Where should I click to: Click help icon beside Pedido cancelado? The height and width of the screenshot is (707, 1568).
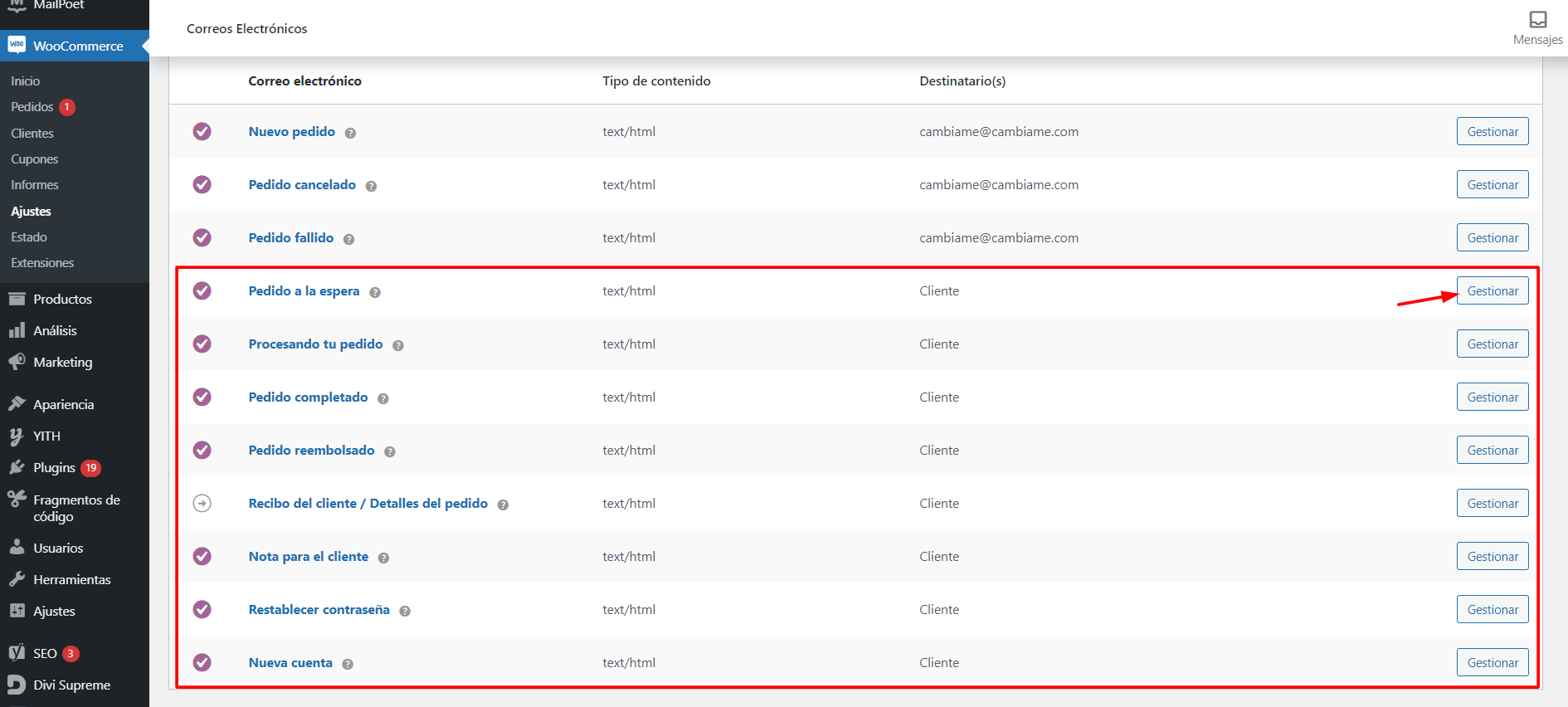(371, 186)
